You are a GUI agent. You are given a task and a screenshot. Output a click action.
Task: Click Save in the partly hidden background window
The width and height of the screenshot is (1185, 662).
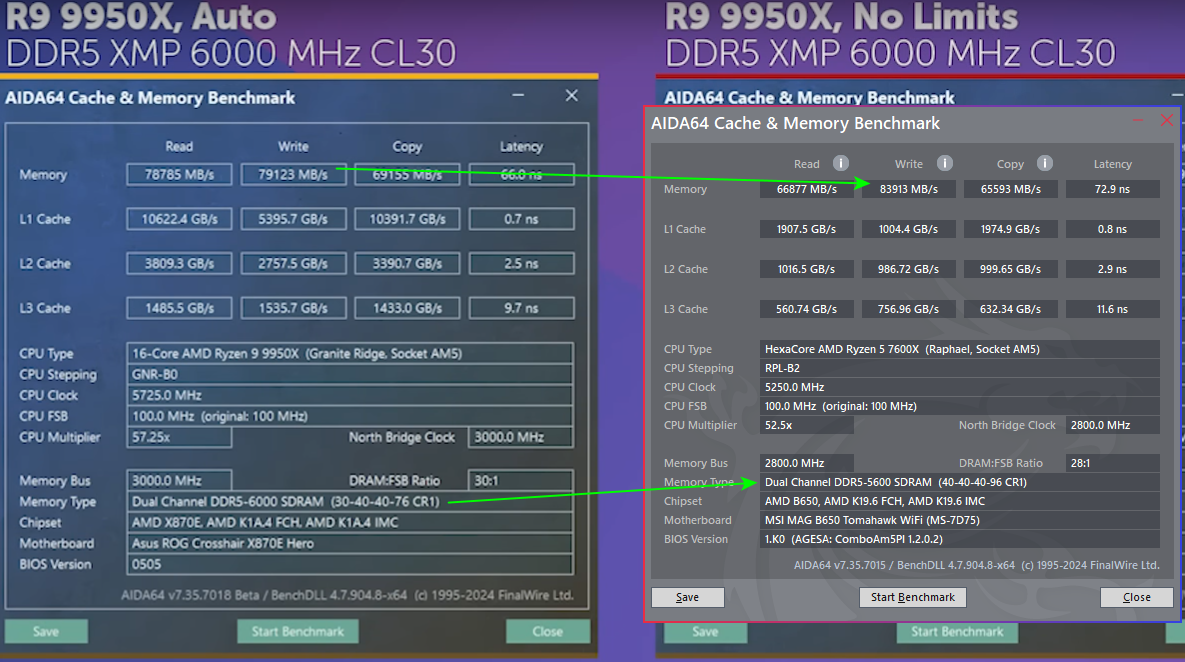pyautogui.click(x=705, y=632)
